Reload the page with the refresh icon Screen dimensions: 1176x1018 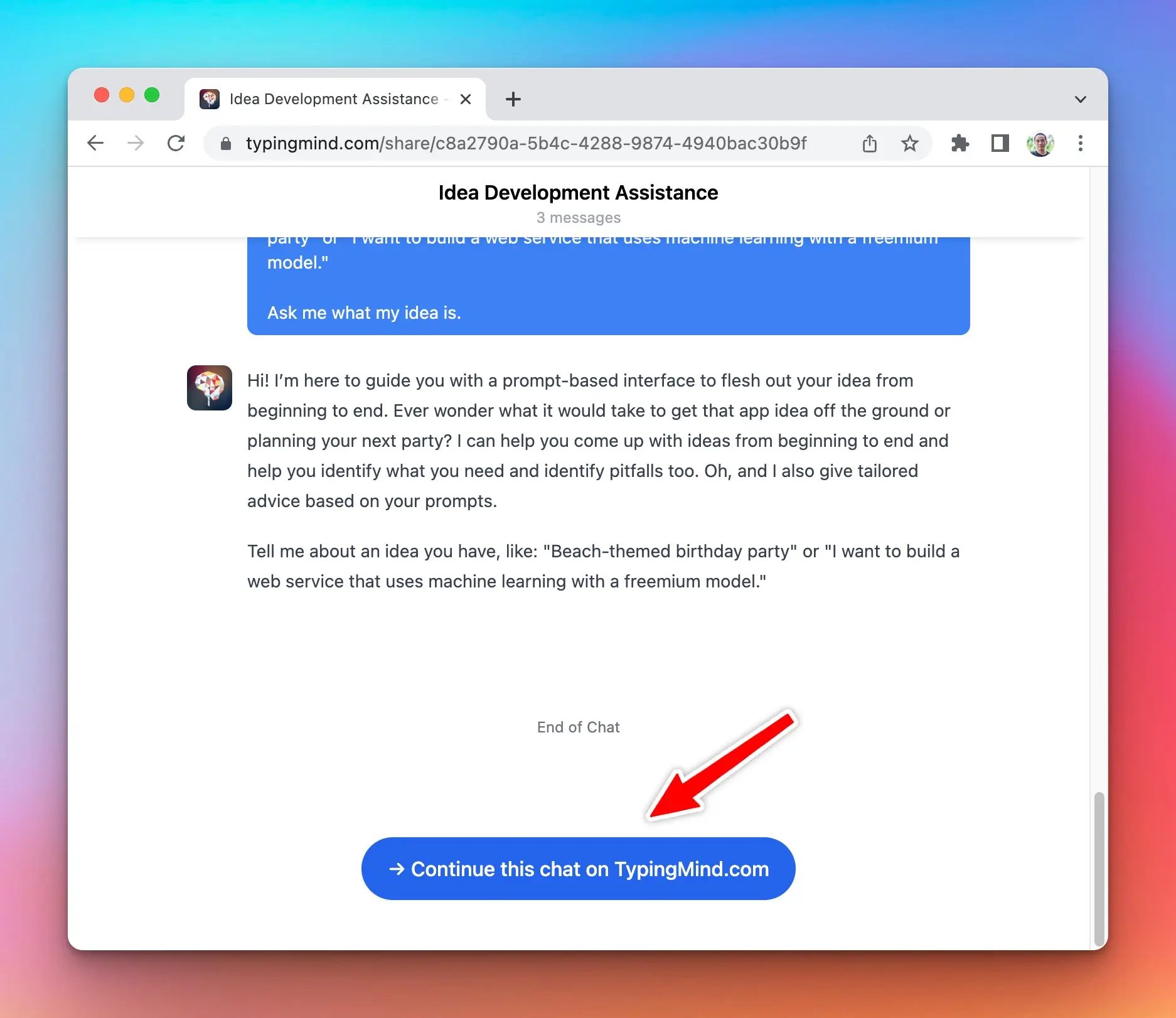coord(176,143)
